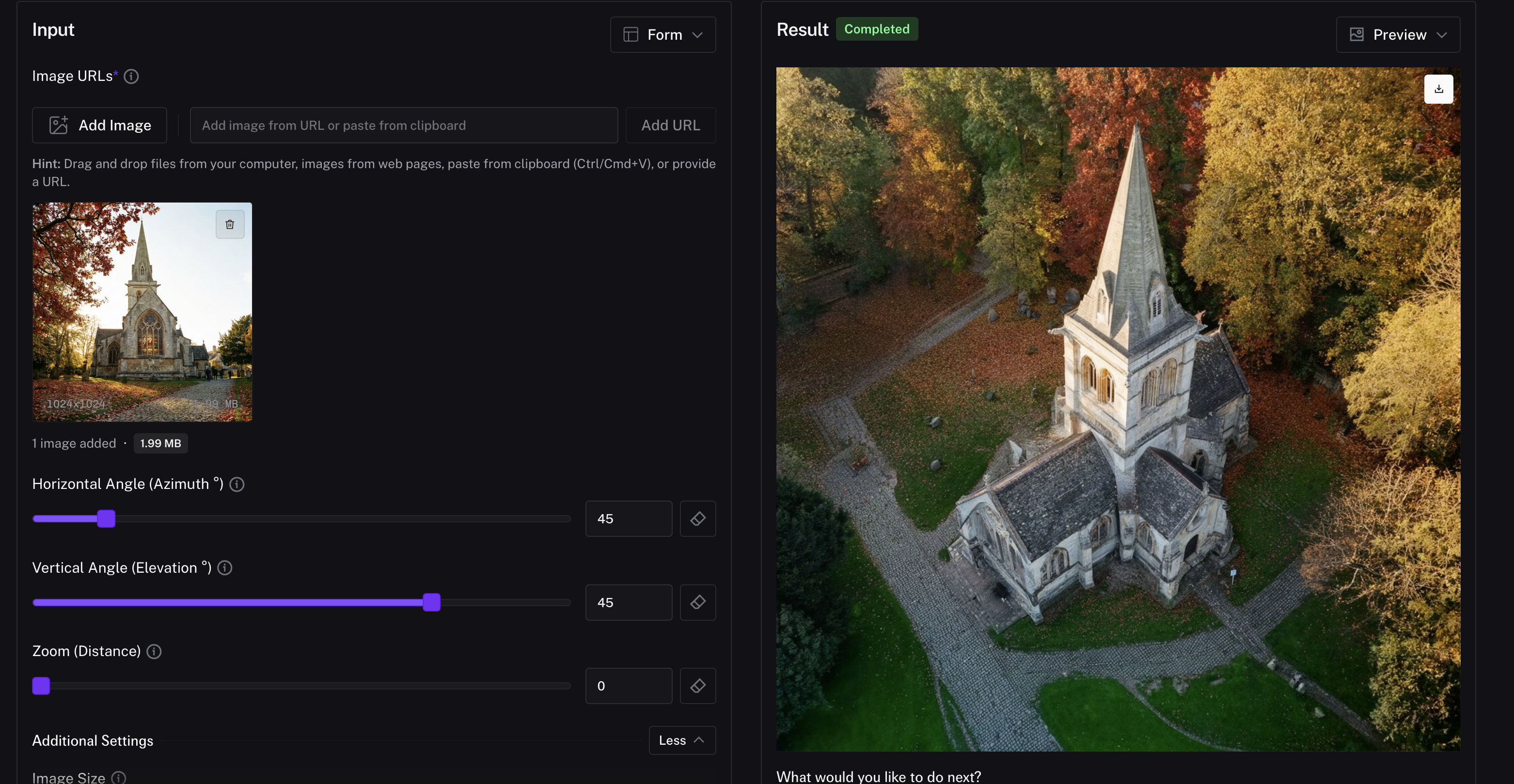Show Zoom Distance info tooltip

click(x=154, y=652)
